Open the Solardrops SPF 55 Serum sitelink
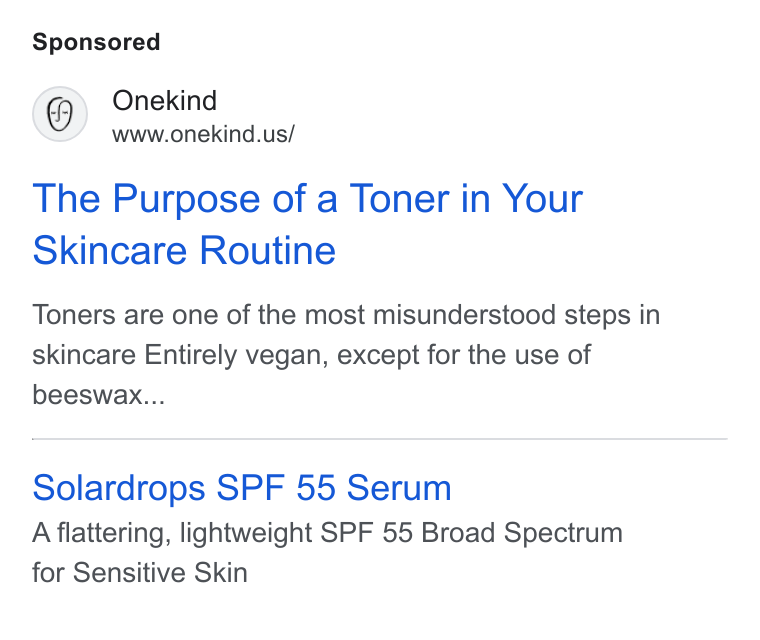 (242, 488)
